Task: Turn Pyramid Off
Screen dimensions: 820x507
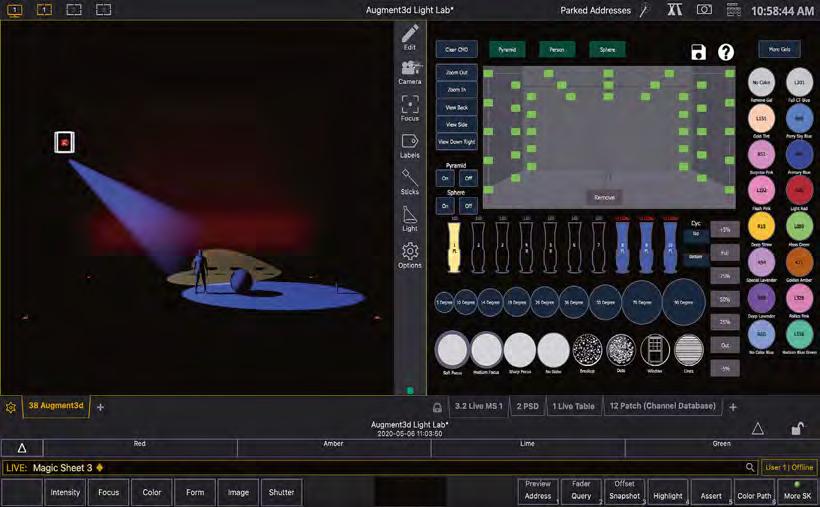Action: click(x=468, y=178)
